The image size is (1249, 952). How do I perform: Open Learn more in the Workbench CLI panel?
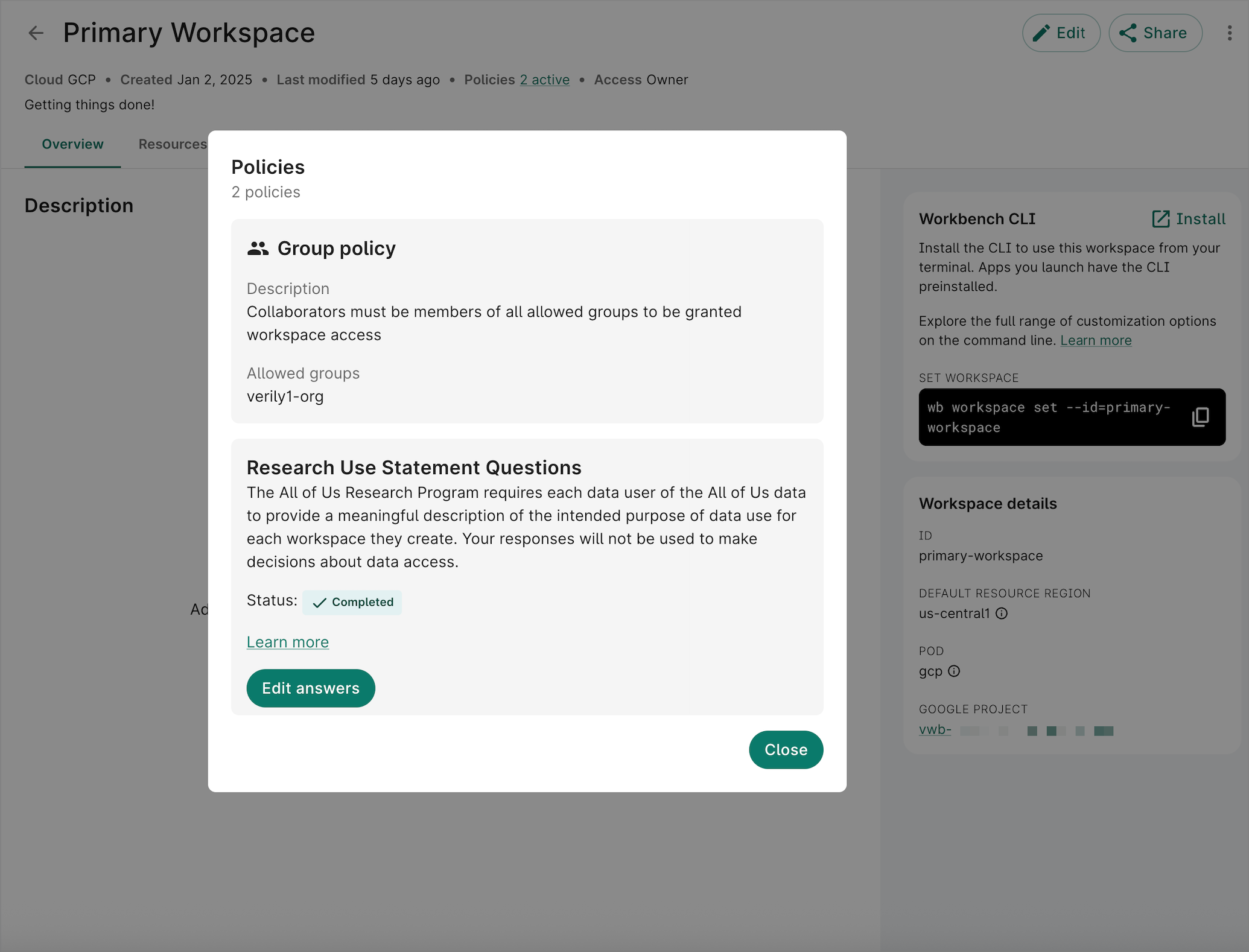(x=1096, y=340)
